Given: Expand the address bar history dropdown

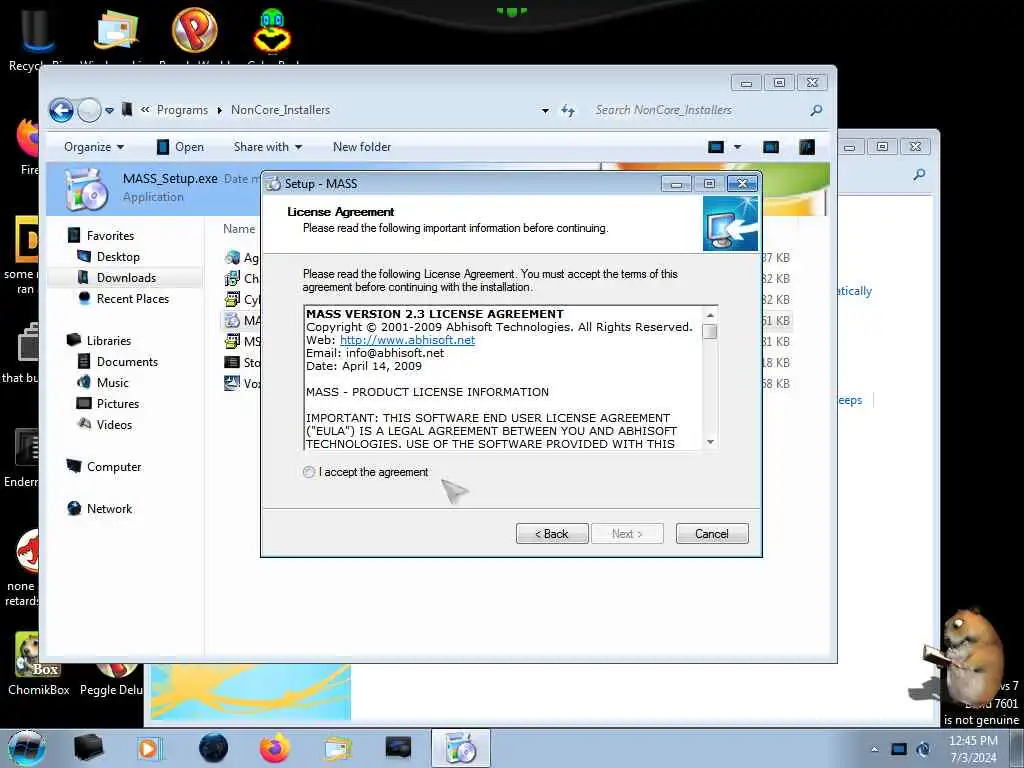Looking at the screenshot, I should point(545,111).
